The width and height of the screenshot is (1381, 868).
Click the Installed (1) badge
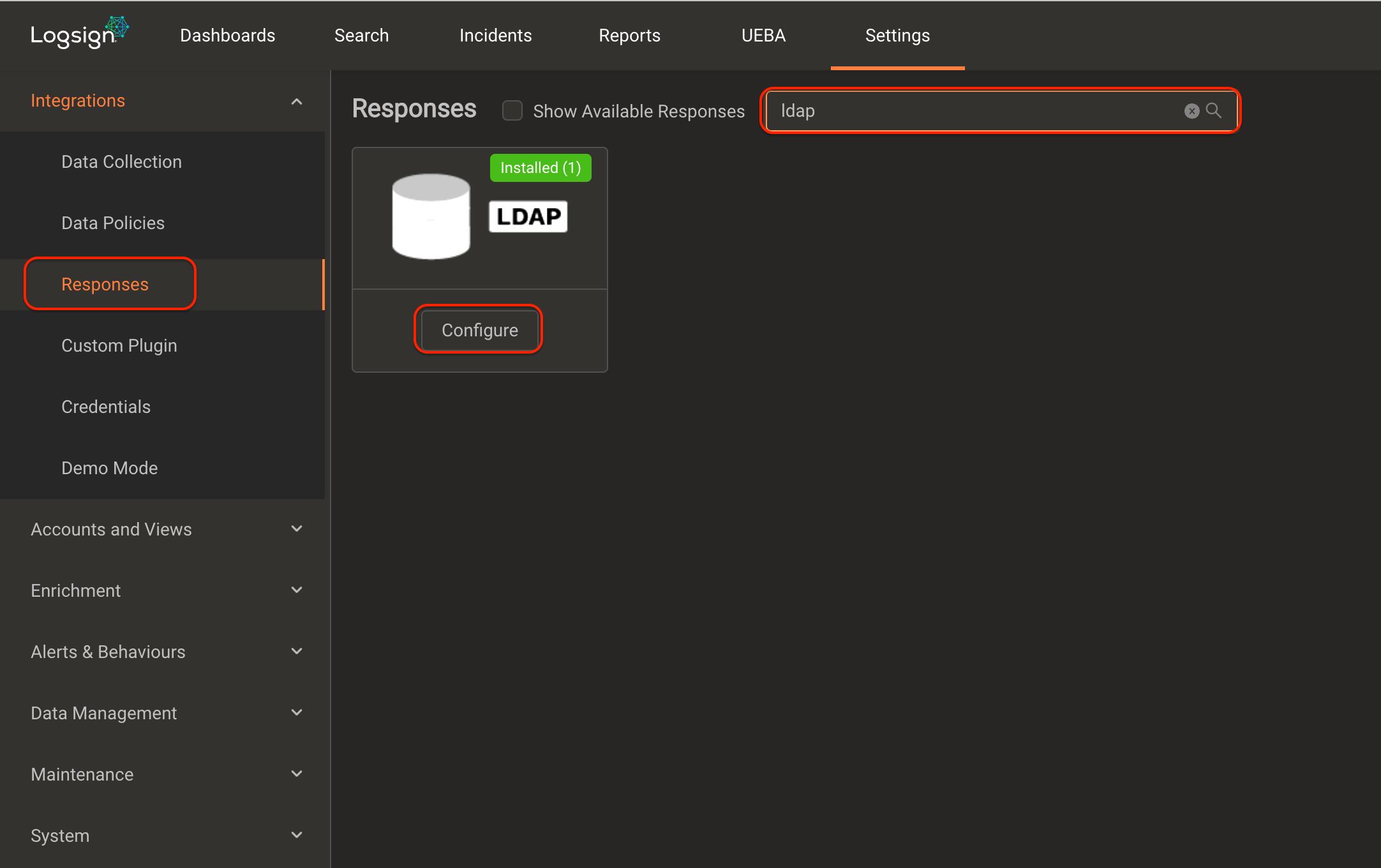541,168
